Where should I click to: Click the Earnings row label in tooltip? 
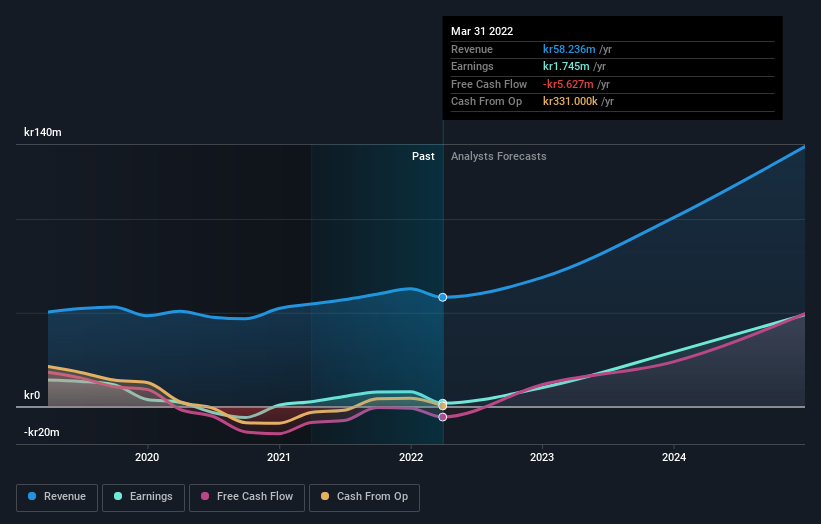[472, 66]
